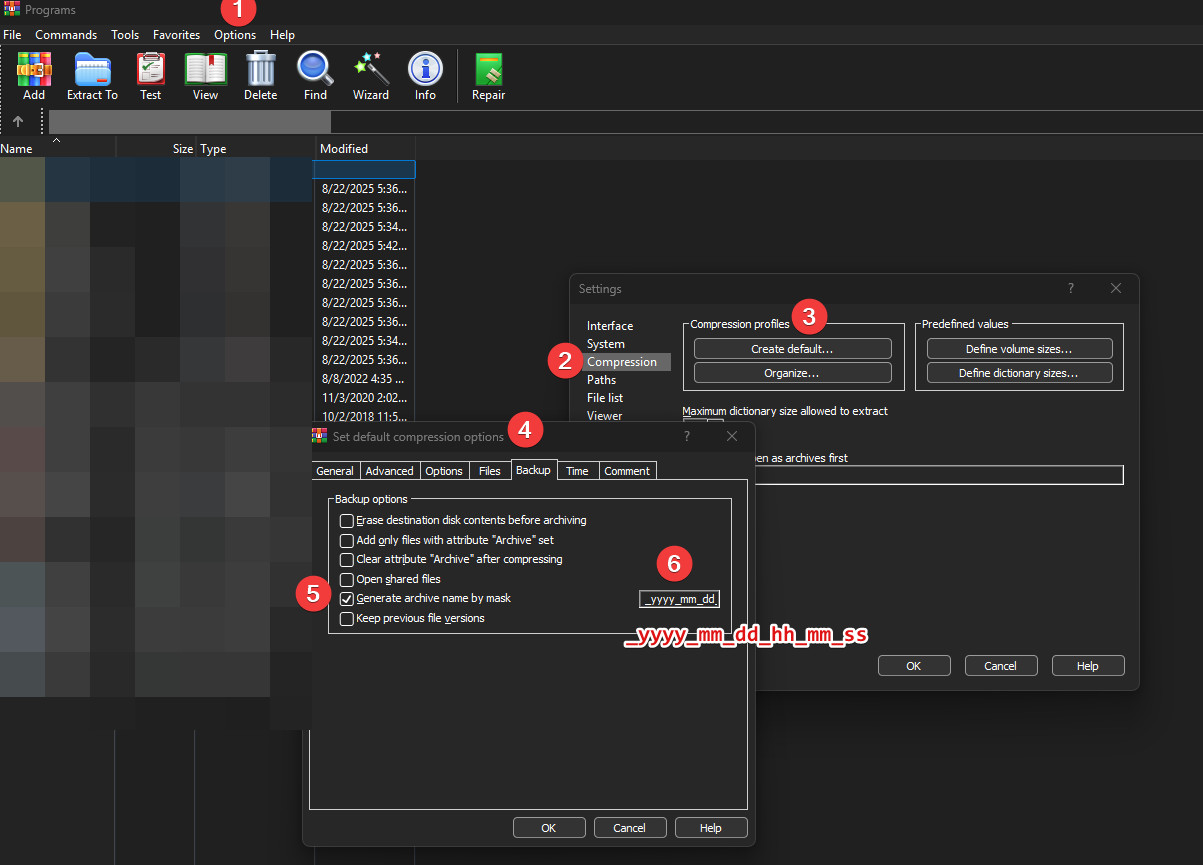This screenshot has width=1203, height=865.
Task: Click the Define volume sizes... button
Action: click(x=1019, y=349)
